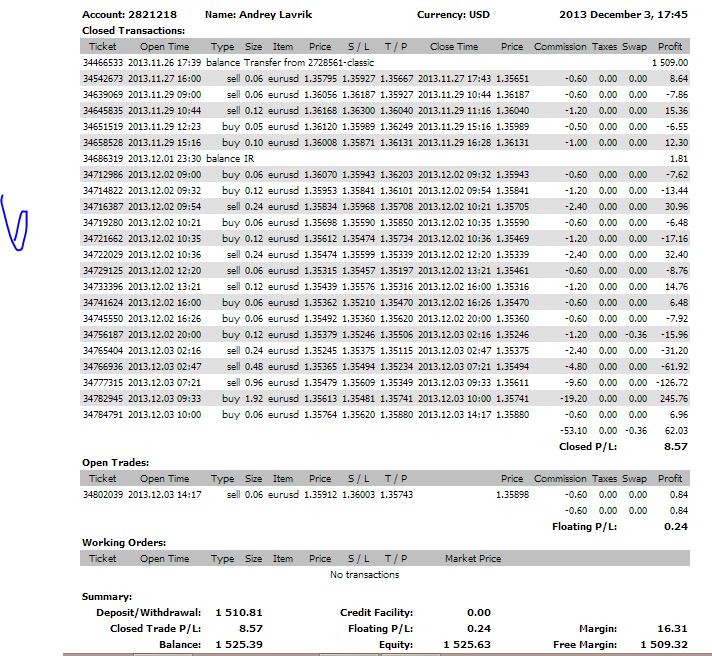Click the profit value 245.76
Viewport: 712px width, 656px height.
[673, 399]
